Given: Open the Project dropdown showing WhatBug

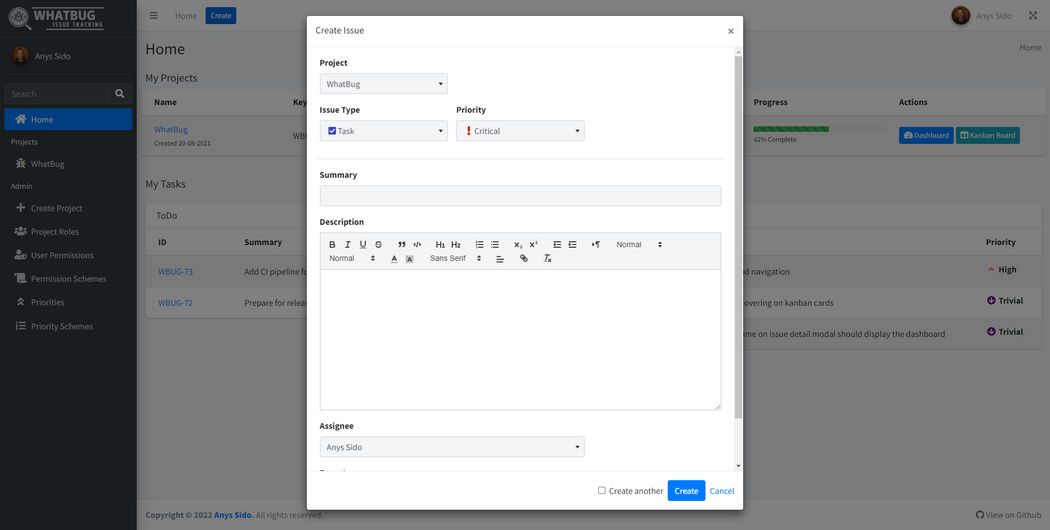Looking at the screenshot, I should tap(383, 84).
